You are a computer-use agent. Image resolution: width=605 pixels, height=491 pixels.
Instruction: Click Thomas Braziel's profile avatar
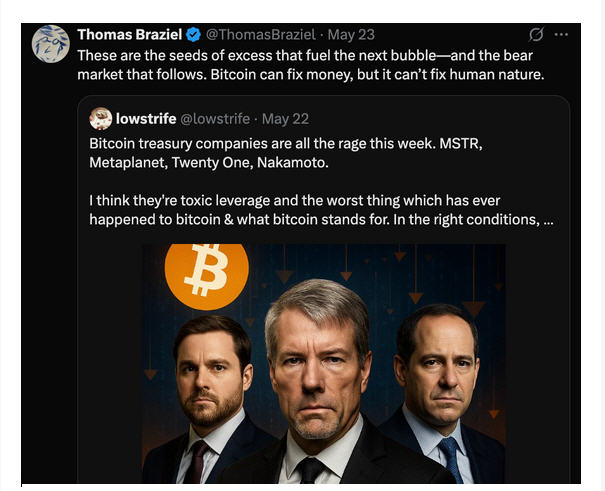click(50, 45)
